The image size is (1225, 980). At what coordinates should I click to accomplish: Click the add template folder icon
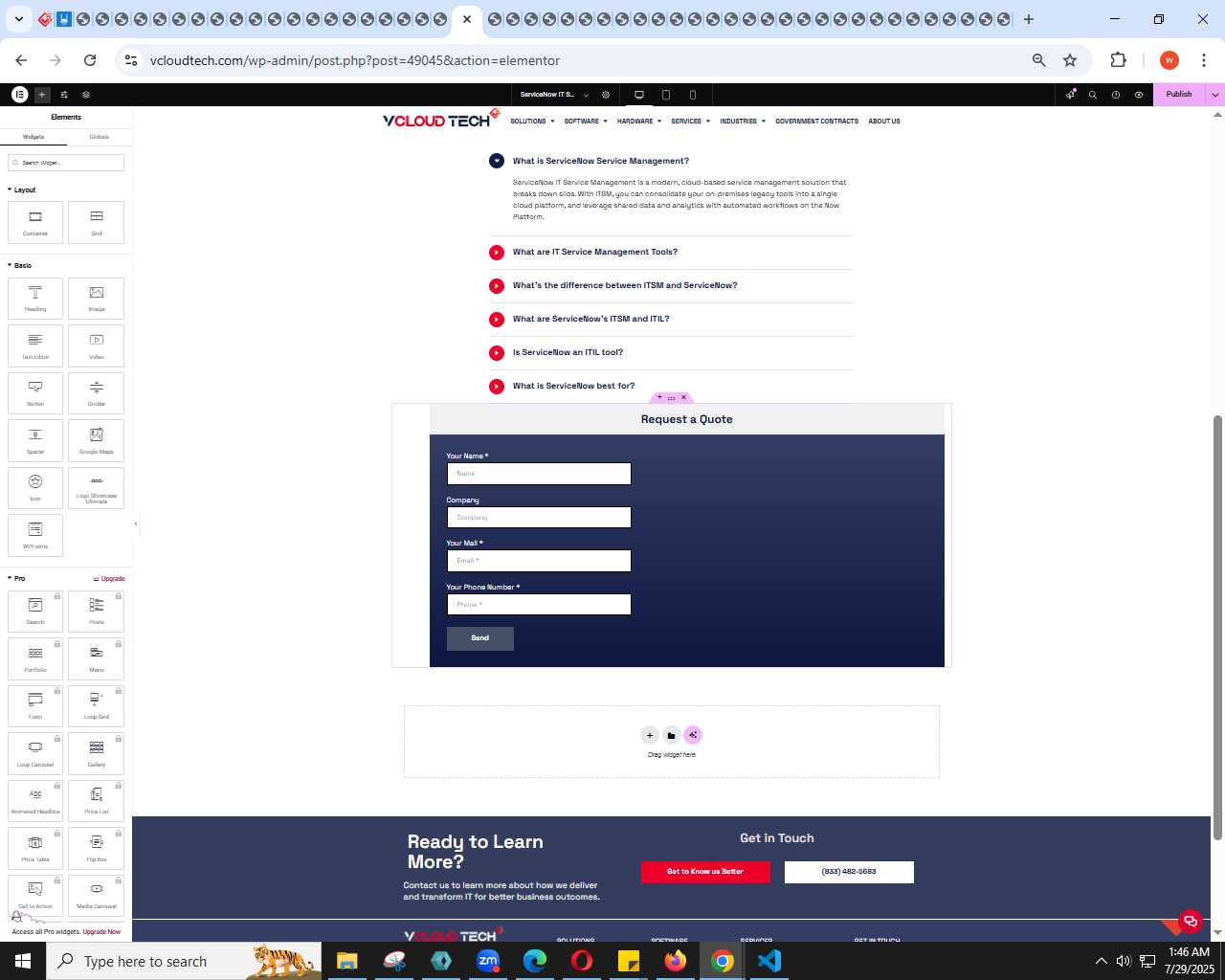[x=671, y=735]
